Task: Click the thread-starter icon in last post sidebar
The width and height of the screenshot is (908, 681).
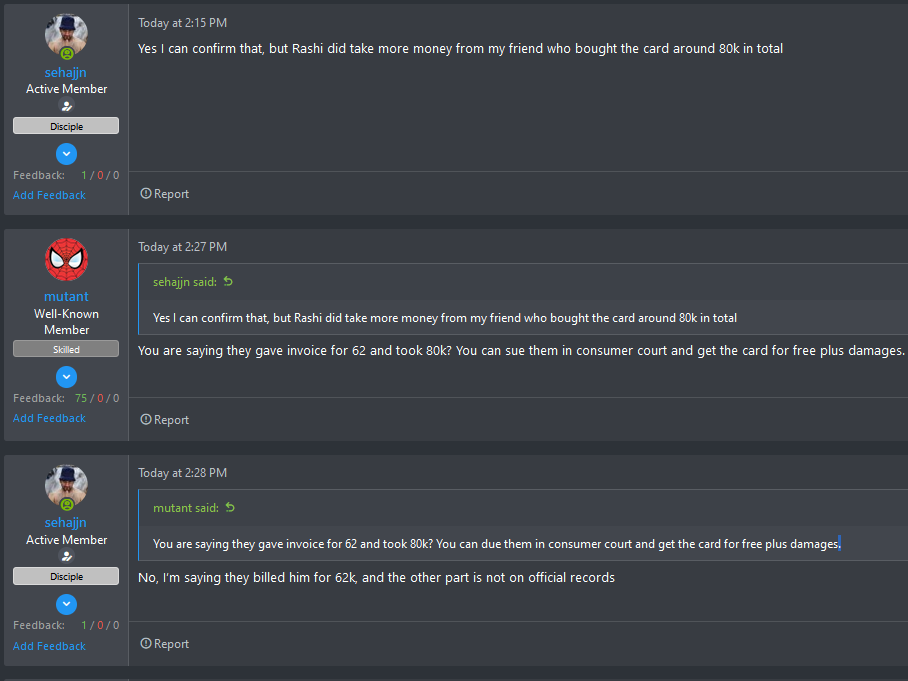Action: point(67,556)
